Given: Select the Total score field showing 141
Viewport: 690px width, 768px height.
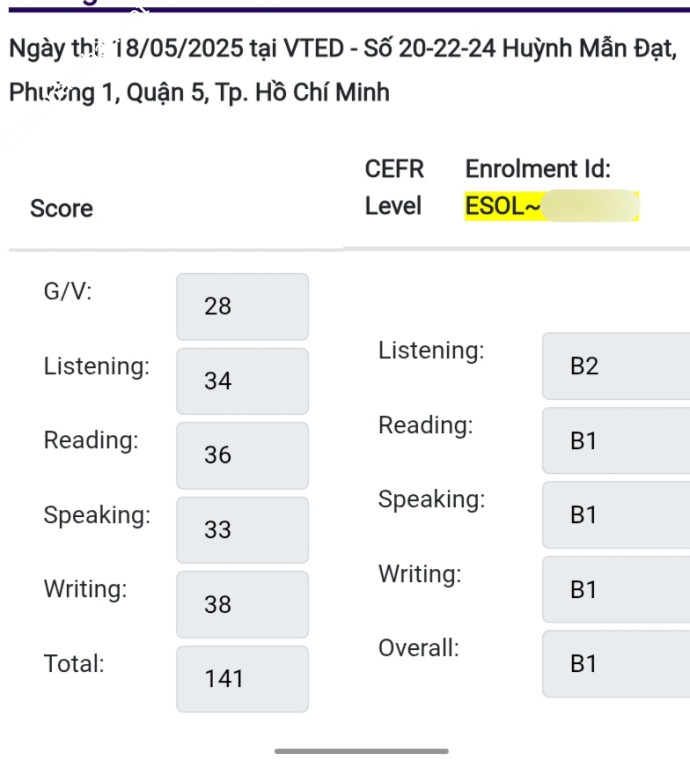Looking at the screenshot, I should [x=242, y=679].
